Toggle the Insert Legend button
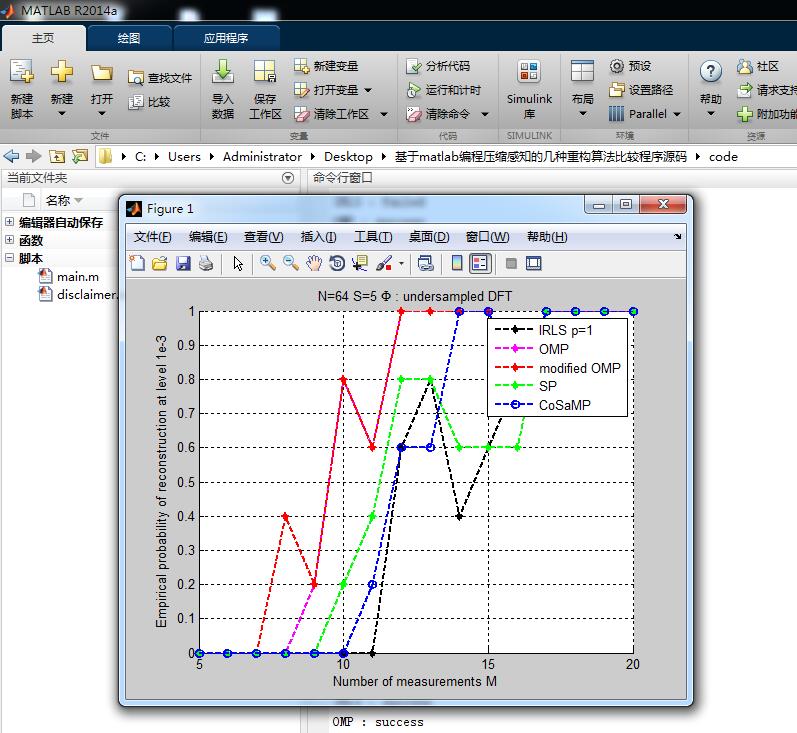797x733 pixels. click(480, 263)
